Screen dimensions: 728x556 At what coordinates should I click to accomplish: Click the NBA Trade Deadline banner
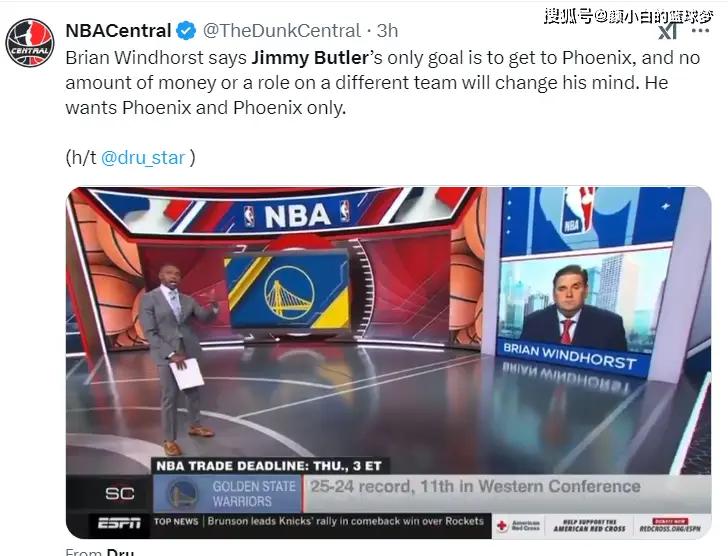pos(270,466)
